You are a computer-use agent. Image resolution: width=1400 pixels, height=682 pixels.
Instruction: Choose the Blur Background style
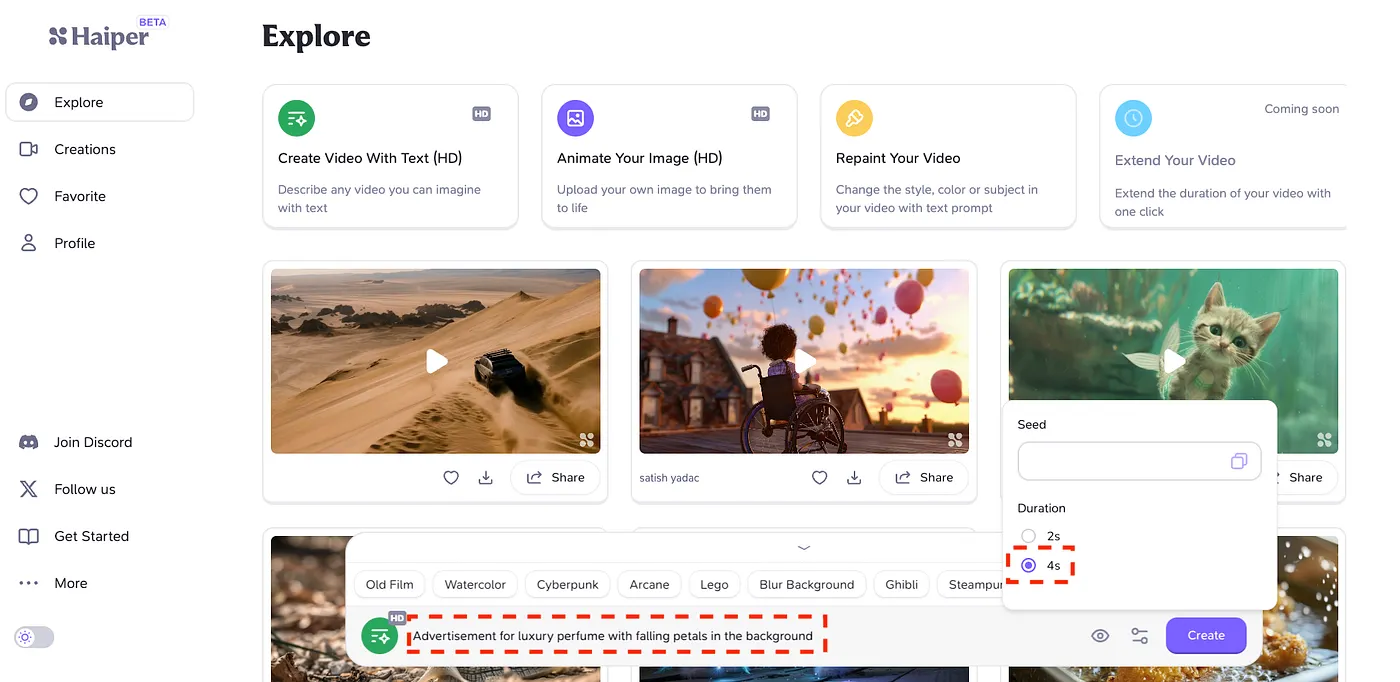coord(807,584)
